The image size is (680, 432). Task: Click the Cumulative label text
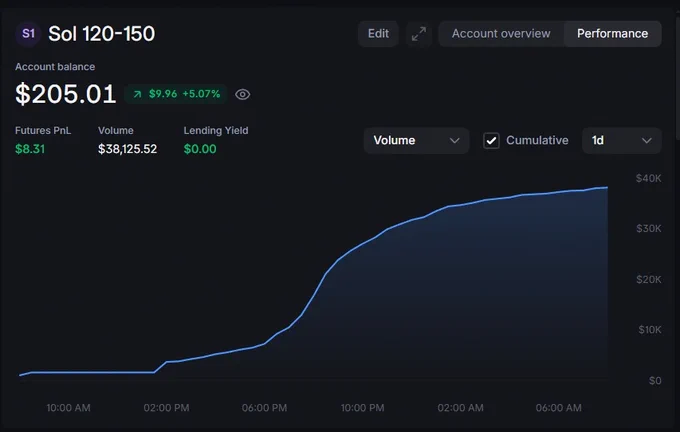(x=537, y=141)
